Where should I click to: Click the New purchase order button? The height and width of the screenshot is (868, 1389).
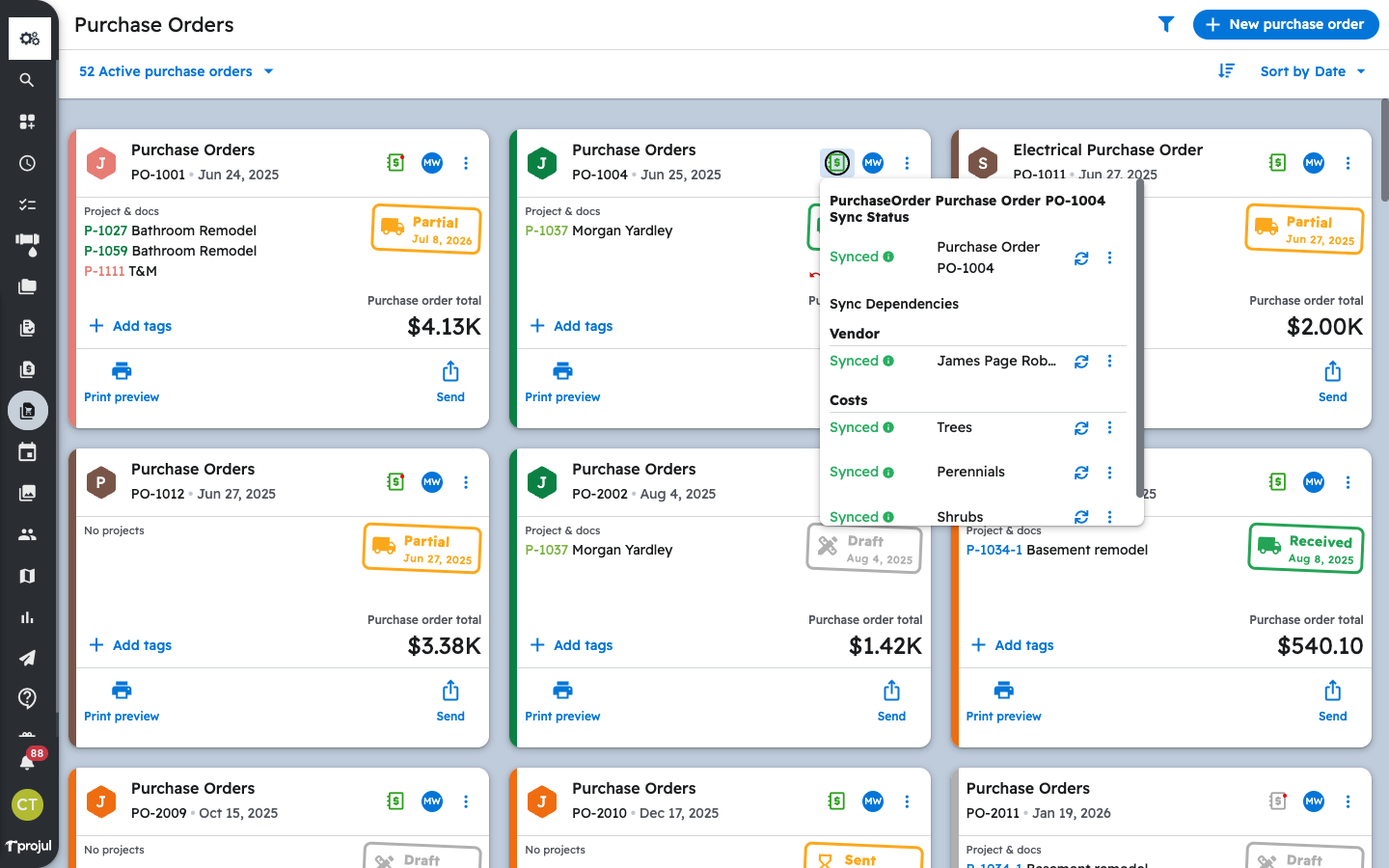(x=1286, y=24)
